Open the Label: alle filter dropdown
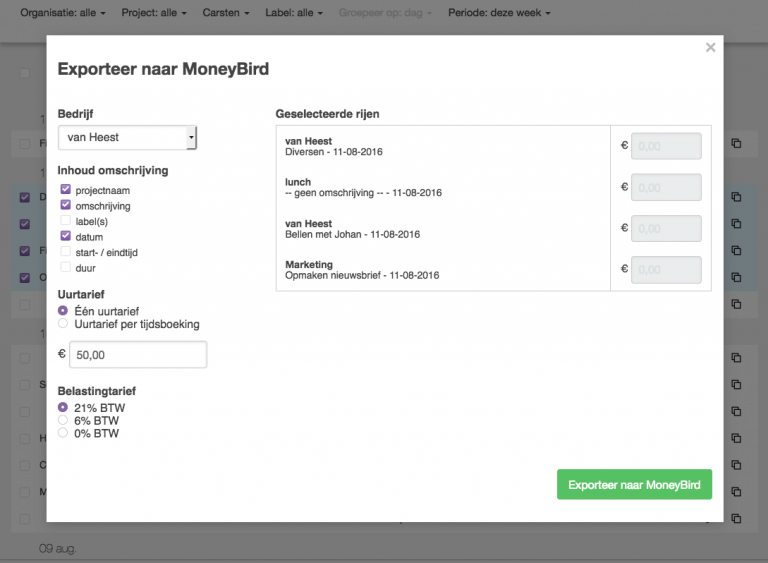This screenshot has height=563, width=768. point(294,13)
